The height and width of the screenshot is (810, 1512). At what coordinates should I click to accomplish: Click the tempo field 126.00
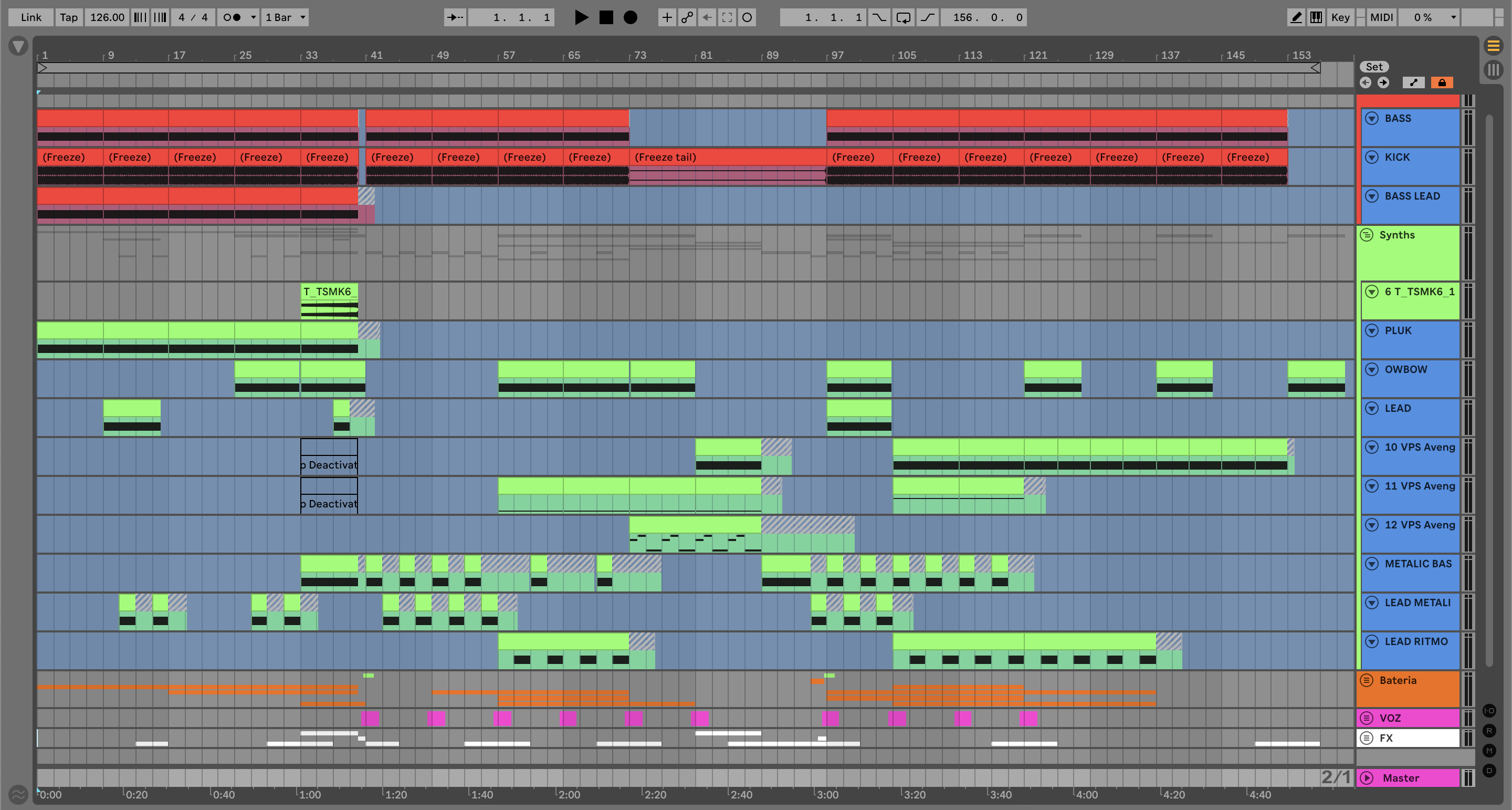(x=107, y=17)
